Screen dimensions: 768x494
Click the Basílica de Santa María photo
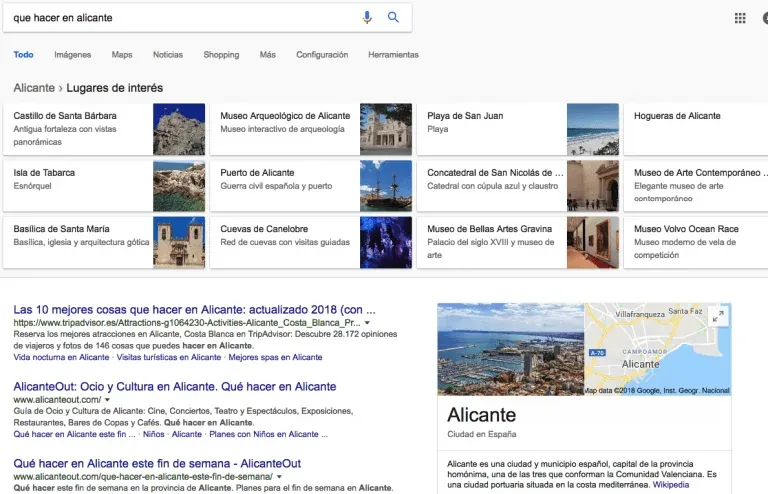pyautogui.click(x=179, y=242)
